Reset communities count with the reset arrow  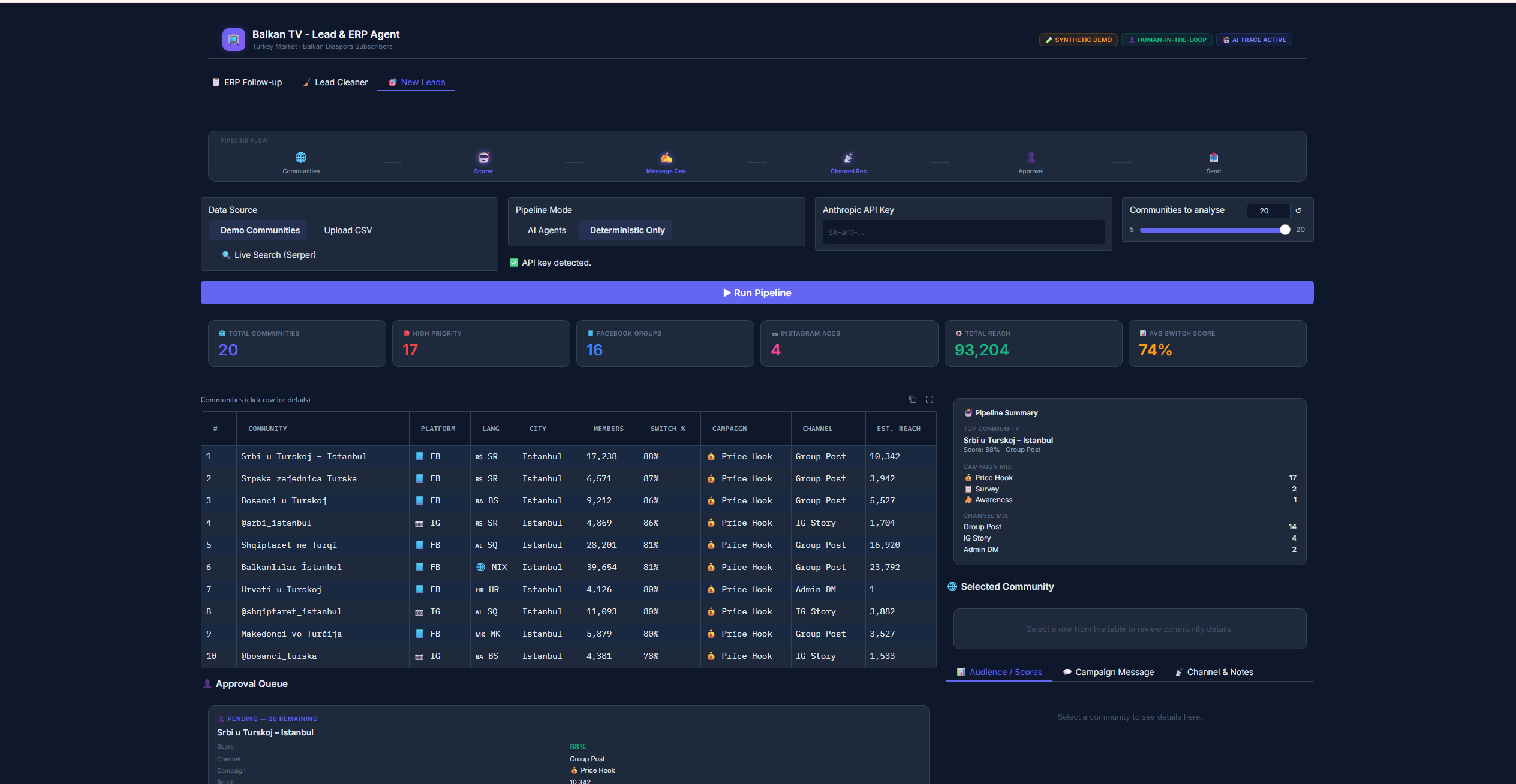tap(1298, 210)
